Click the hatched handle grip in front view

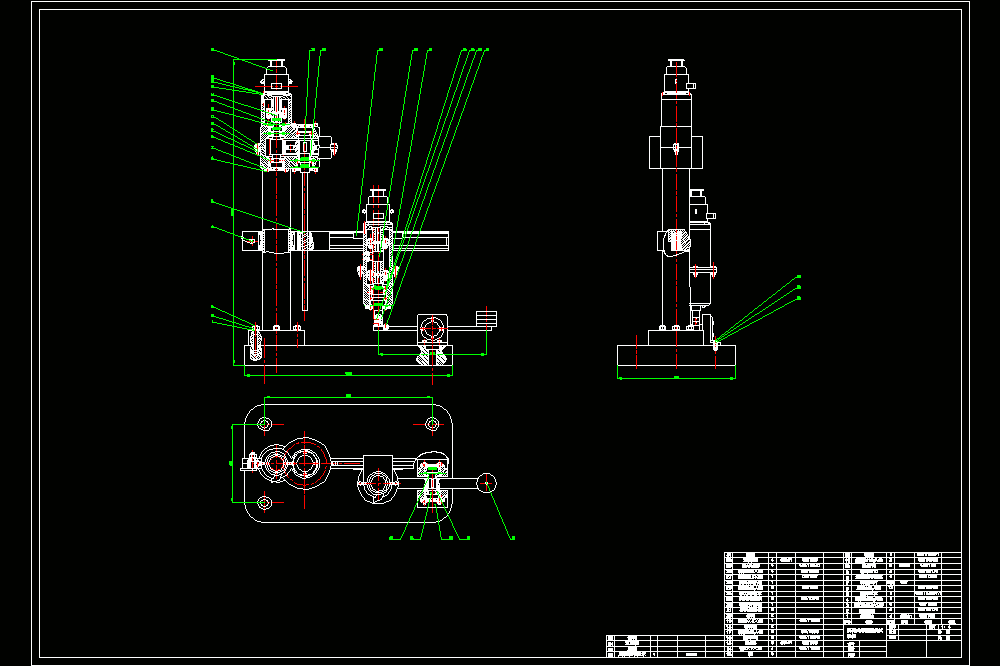(486, 318)
